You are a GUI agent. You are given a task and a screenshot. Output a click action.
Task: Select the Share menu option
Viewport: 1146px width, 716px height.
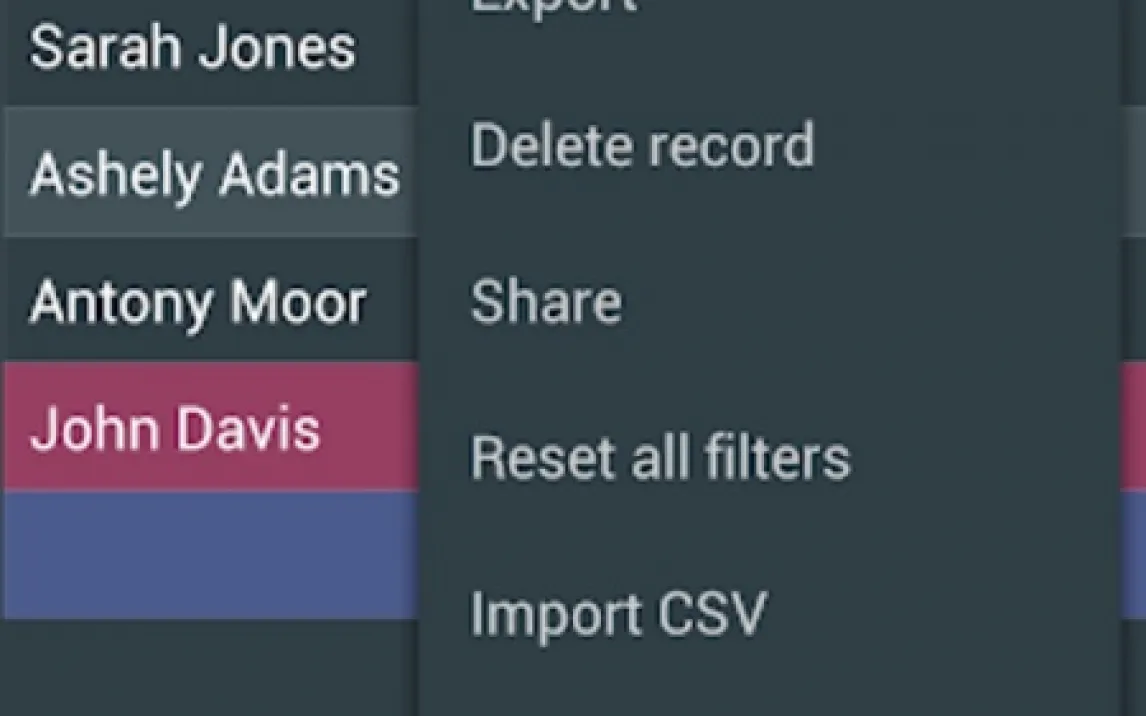coord(546,302)
